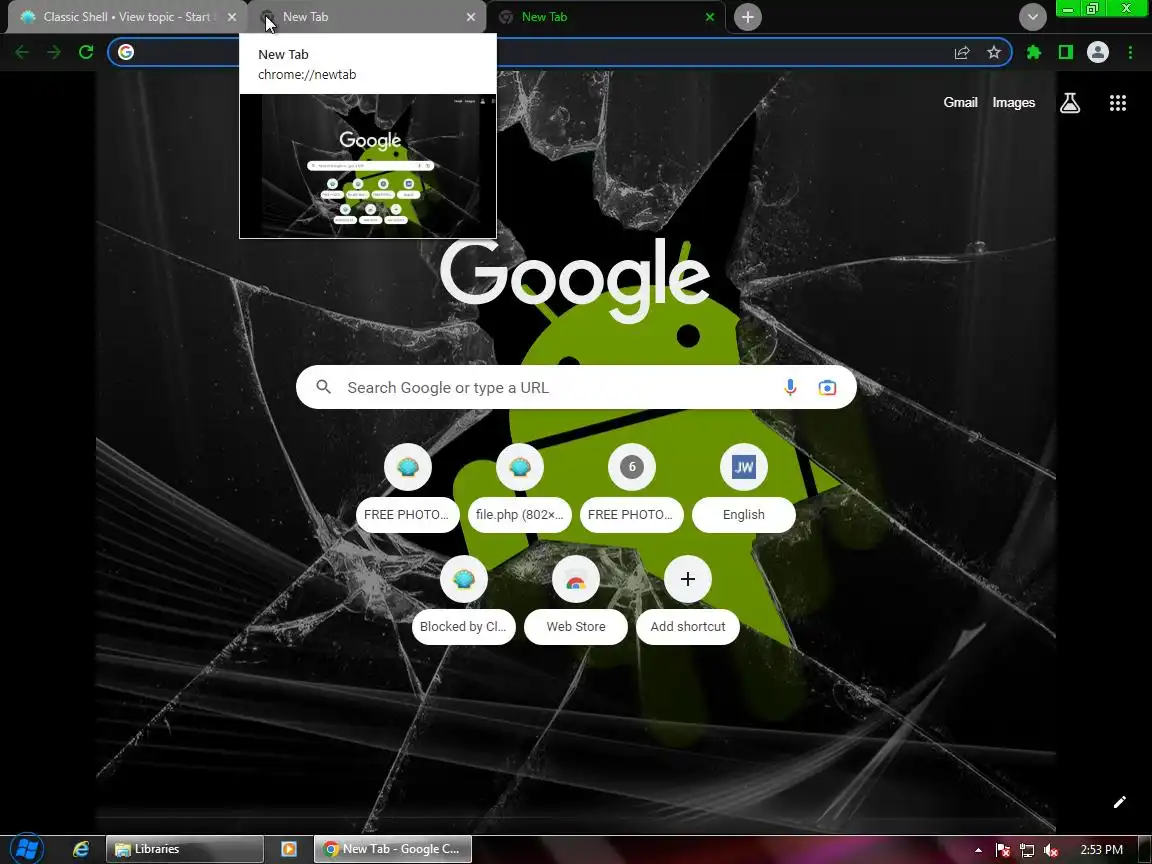
Task: Click the tab preview thumbnail
Action: tap(368, 166)
